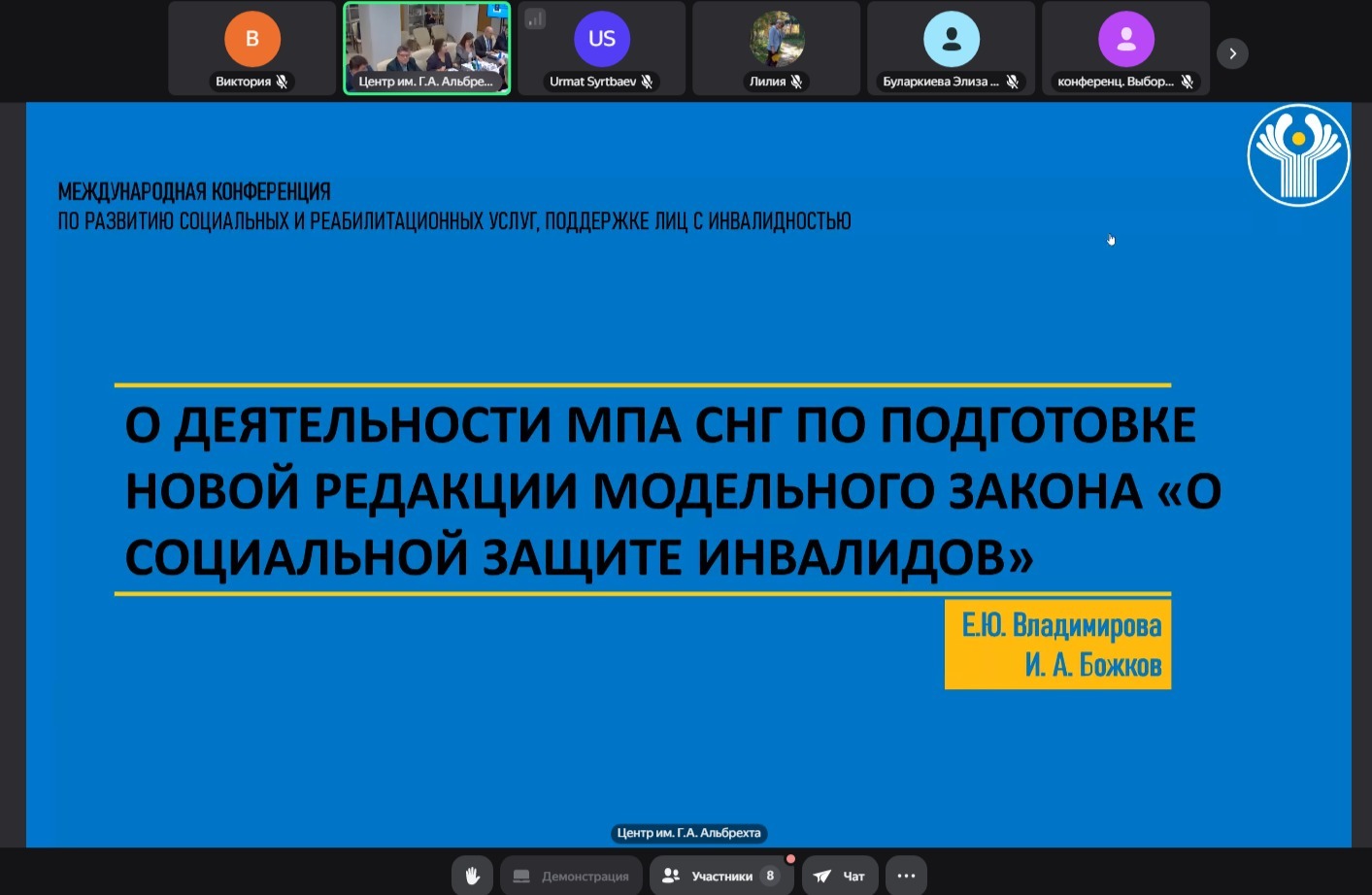
Task: Click the magenta person avatar of конференц. Выбор
Action: point(1126,39)
